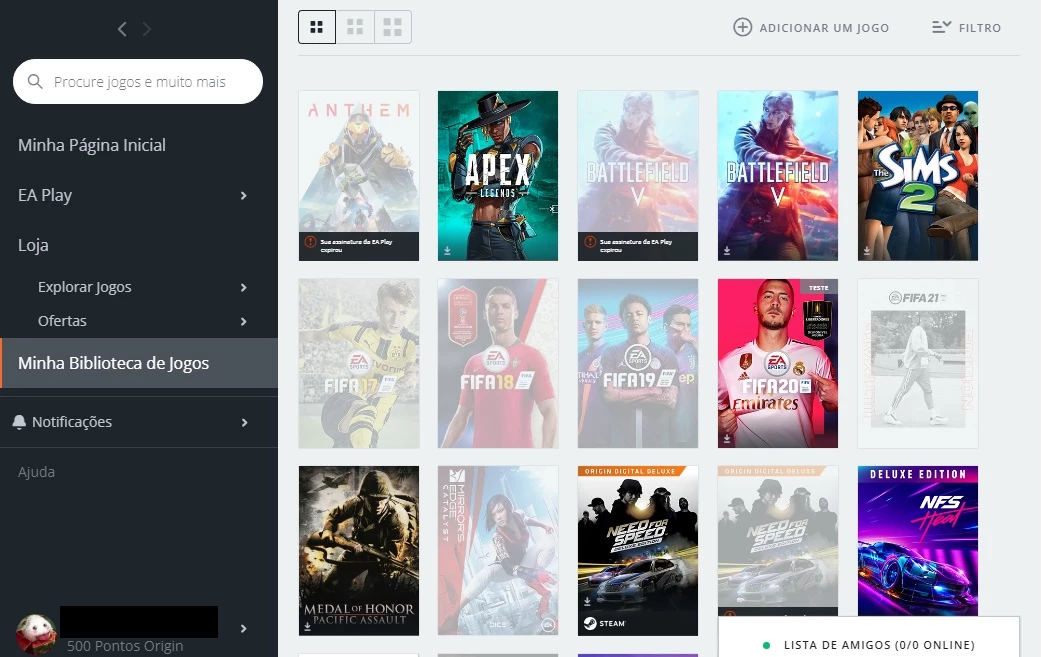Image resolution: width=1041 pixels, height=657 pixels.
Task: Expand the Notificações chevron
Action: 244,423
